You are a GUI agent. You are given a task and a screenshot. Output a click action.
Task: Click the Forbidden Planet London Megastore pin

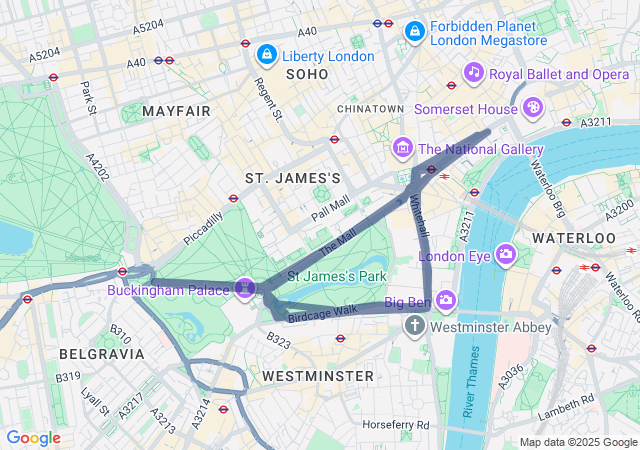415,32
